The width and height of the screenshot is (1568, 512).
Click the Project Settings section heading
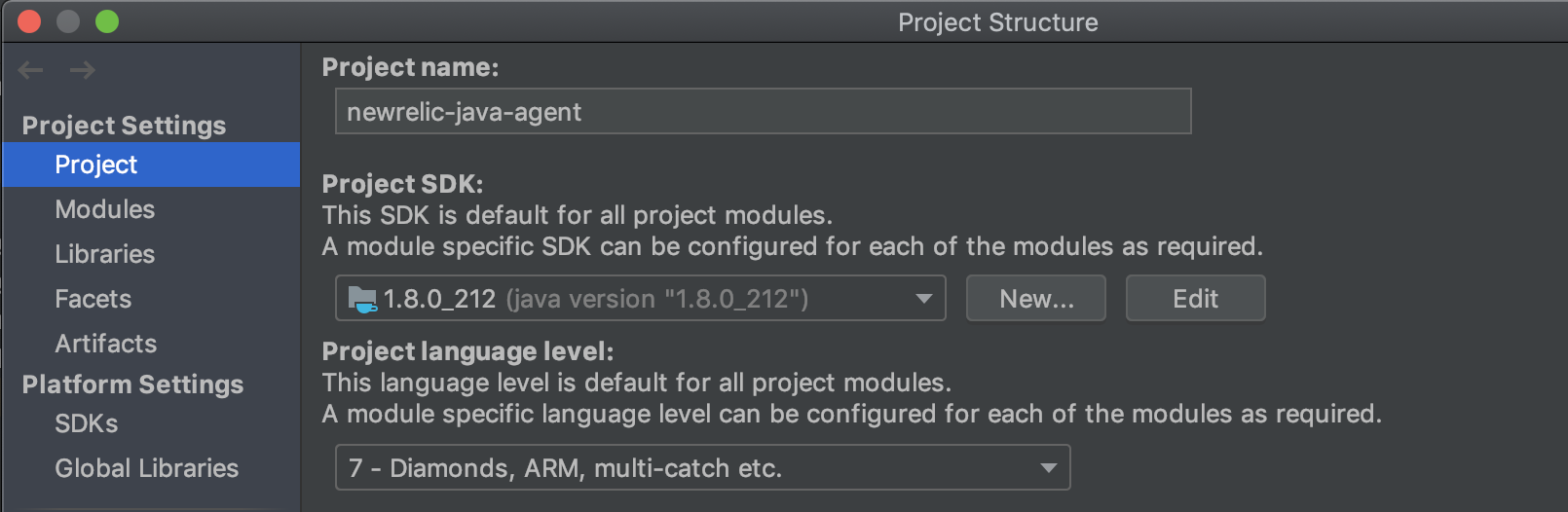tap(125, 126)
